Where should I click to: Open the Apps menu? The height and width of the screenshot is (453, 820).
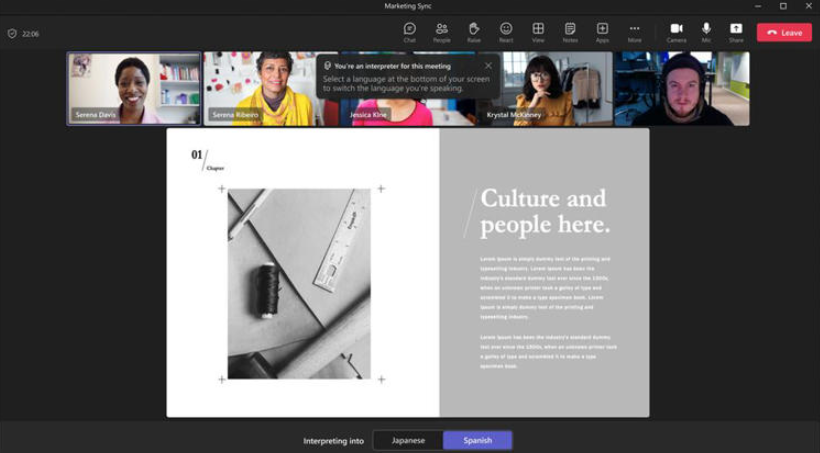coord(602,32)
